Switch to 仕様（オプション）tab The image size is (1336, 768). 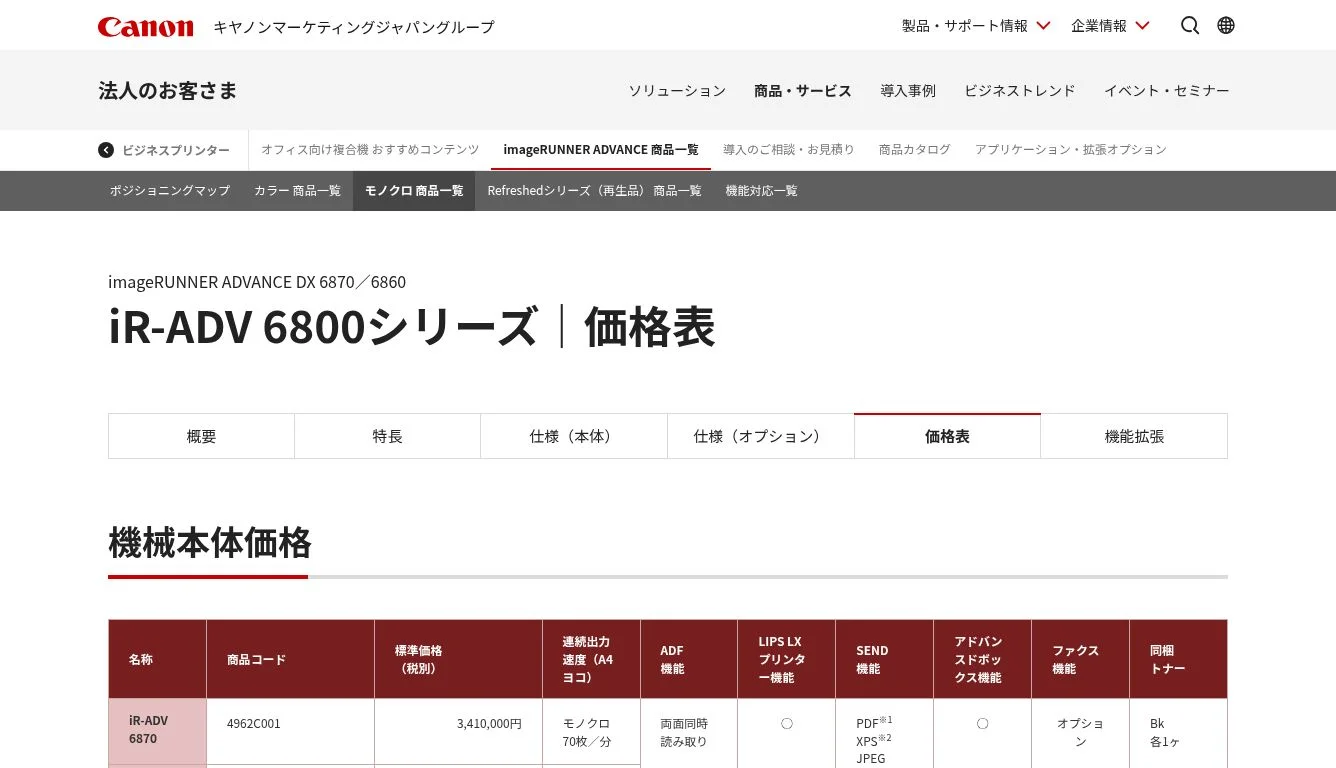[x=761, y=436]
